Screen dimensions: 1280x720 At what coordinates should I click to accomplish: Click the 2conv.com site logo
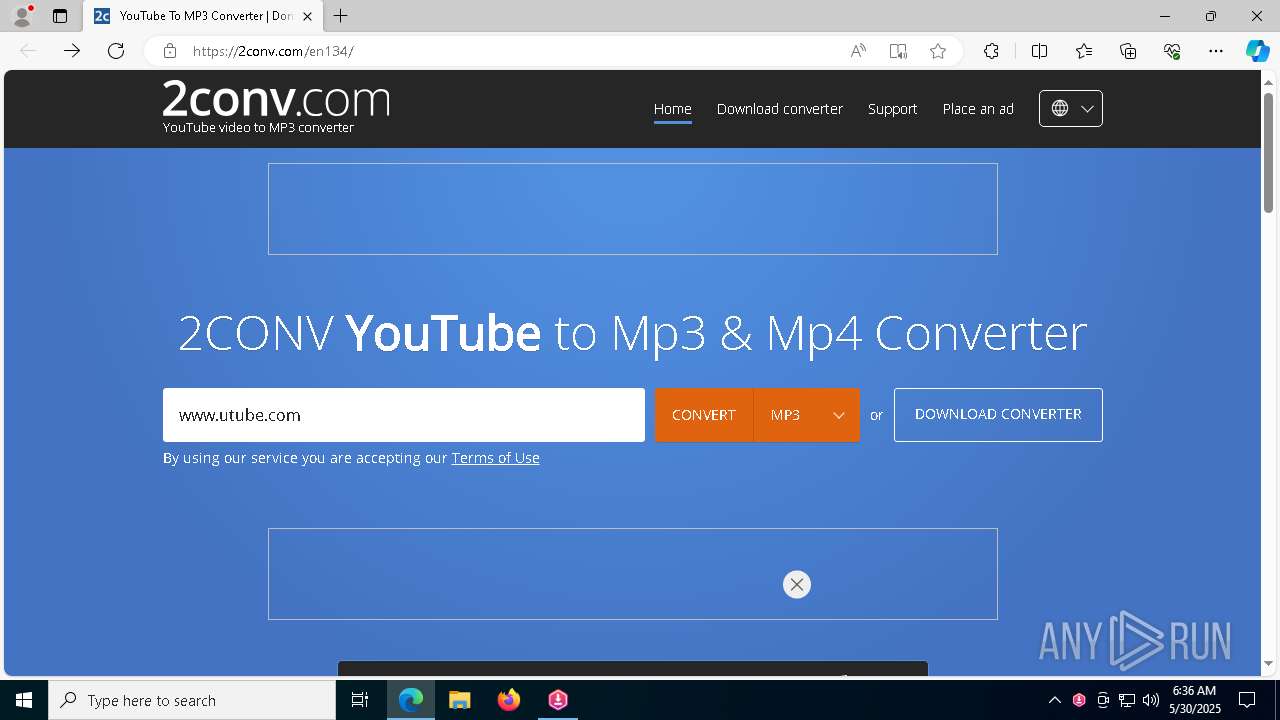pos(276,106)
